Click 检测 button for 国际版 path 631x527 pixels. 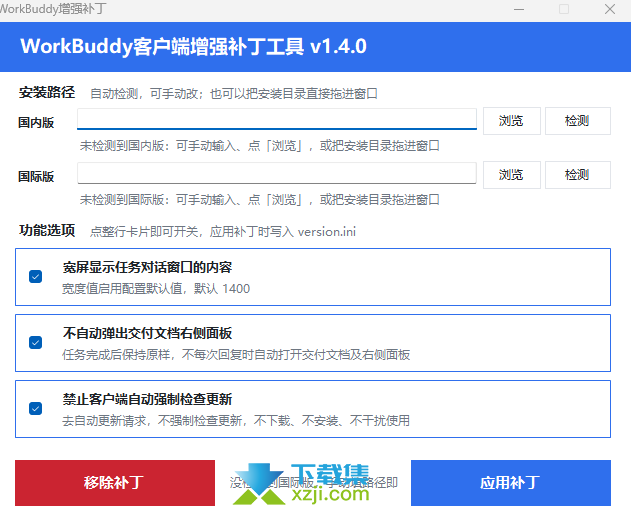tap(577, 175)
